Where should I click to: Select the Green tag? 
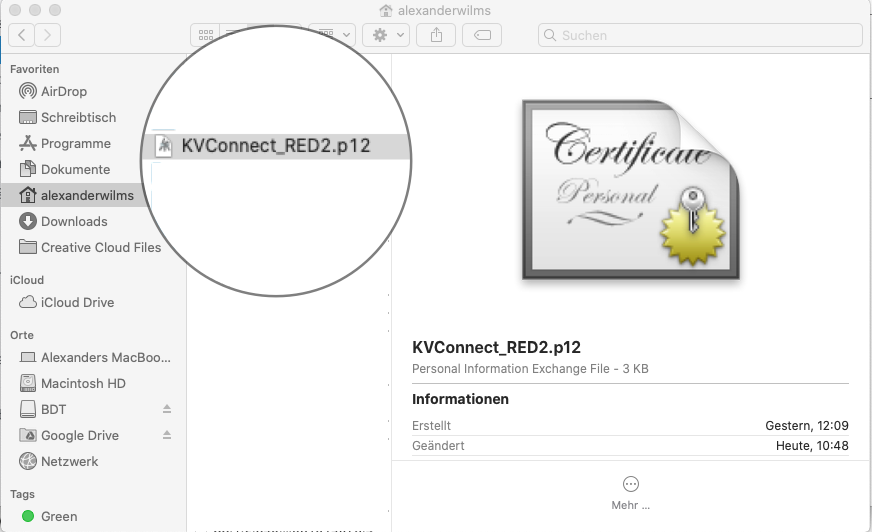pos(59,516)
